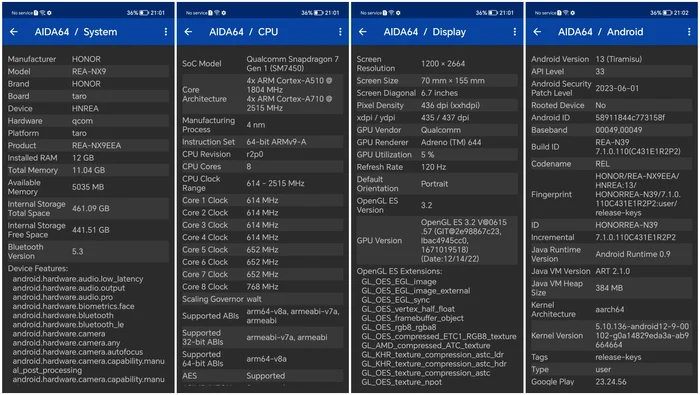This screenshot has width=700, height=395.
Task: Select the Core 8 Clock row
Action: 262,287
